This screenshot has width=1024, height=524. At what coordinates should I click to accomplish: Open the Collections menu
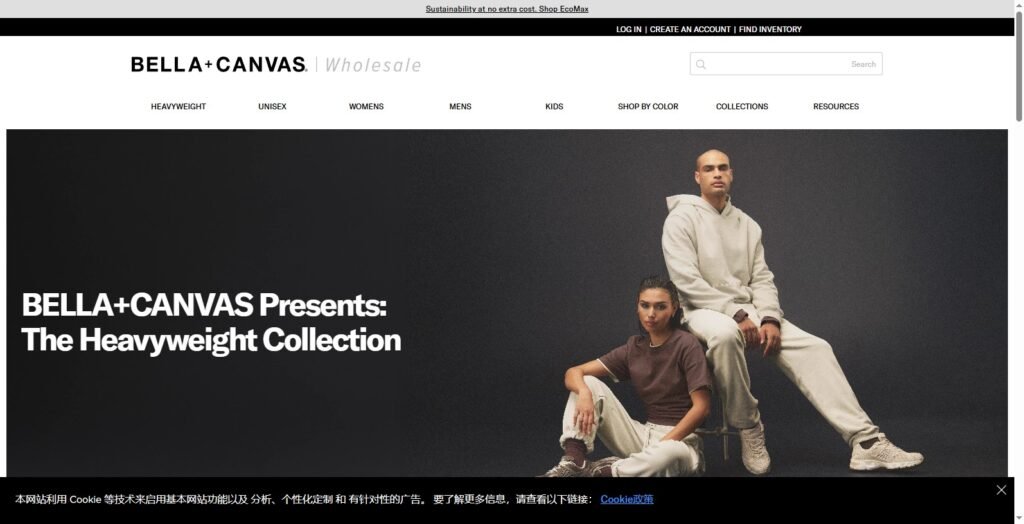pyautogui.click(x=742, y=106)
